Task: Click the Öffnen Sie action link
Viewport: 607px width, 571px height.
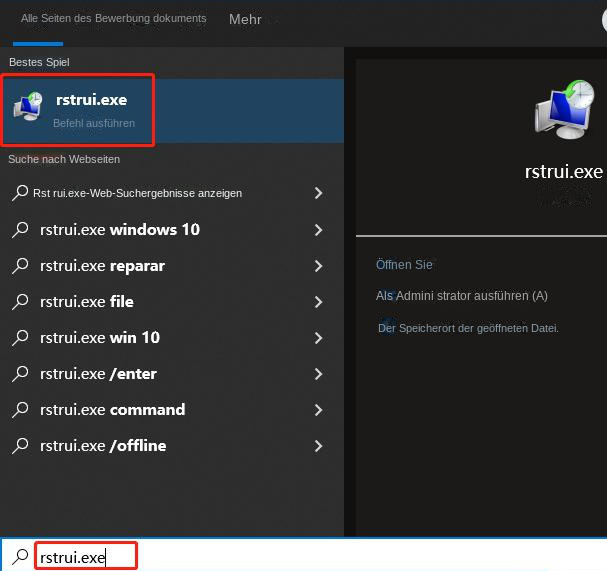Action: tap(404, 265)
